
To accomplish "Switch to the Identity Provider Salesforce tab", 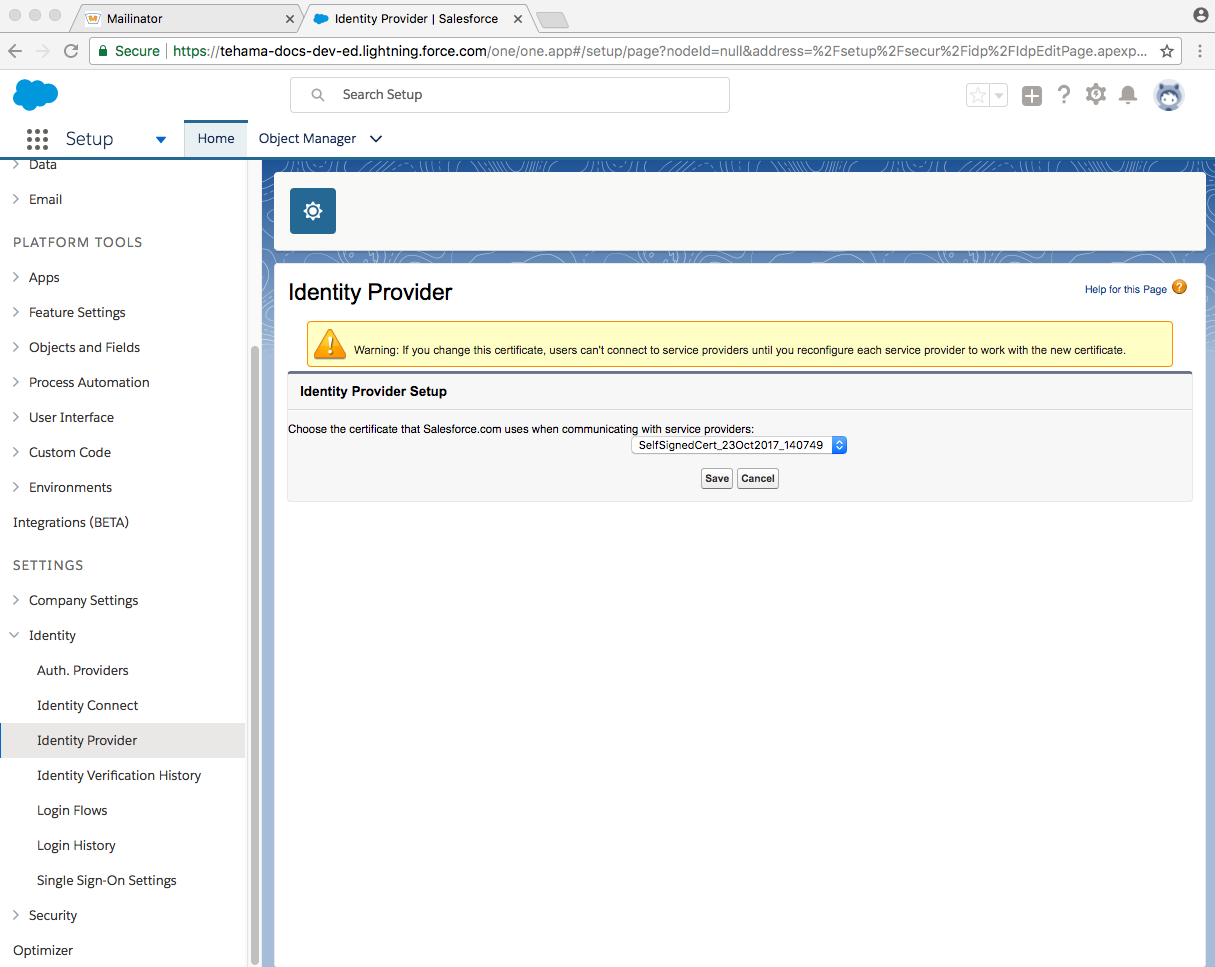I will tap(416, 19).
